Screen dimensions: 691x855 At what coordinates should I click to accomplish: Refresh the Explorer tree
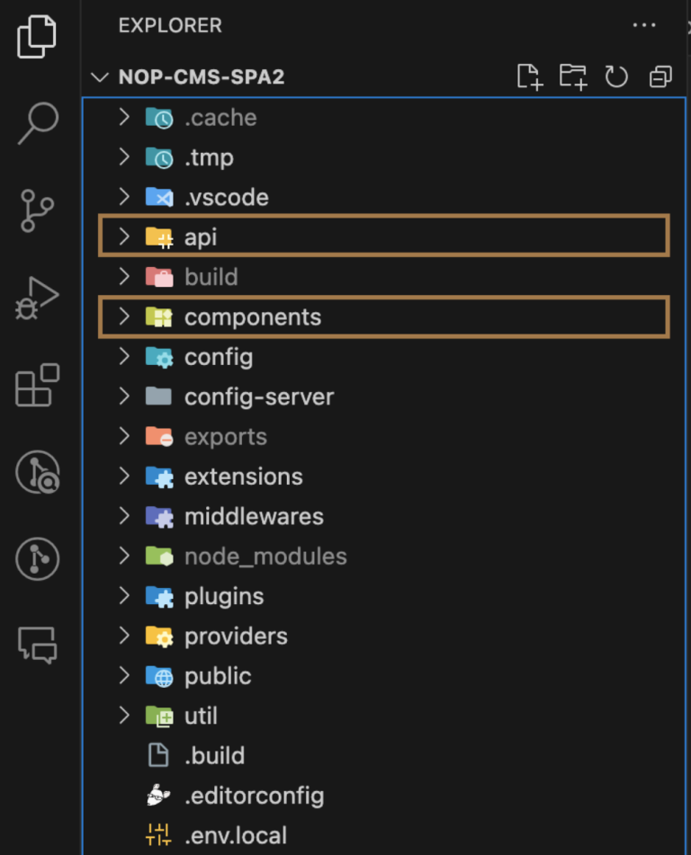(x=616, y=76)
